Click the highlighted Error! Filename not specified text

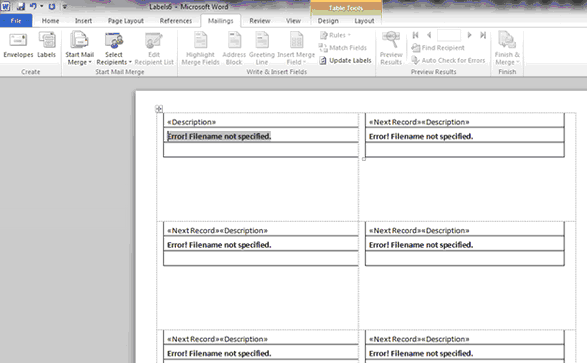(219, 136)
